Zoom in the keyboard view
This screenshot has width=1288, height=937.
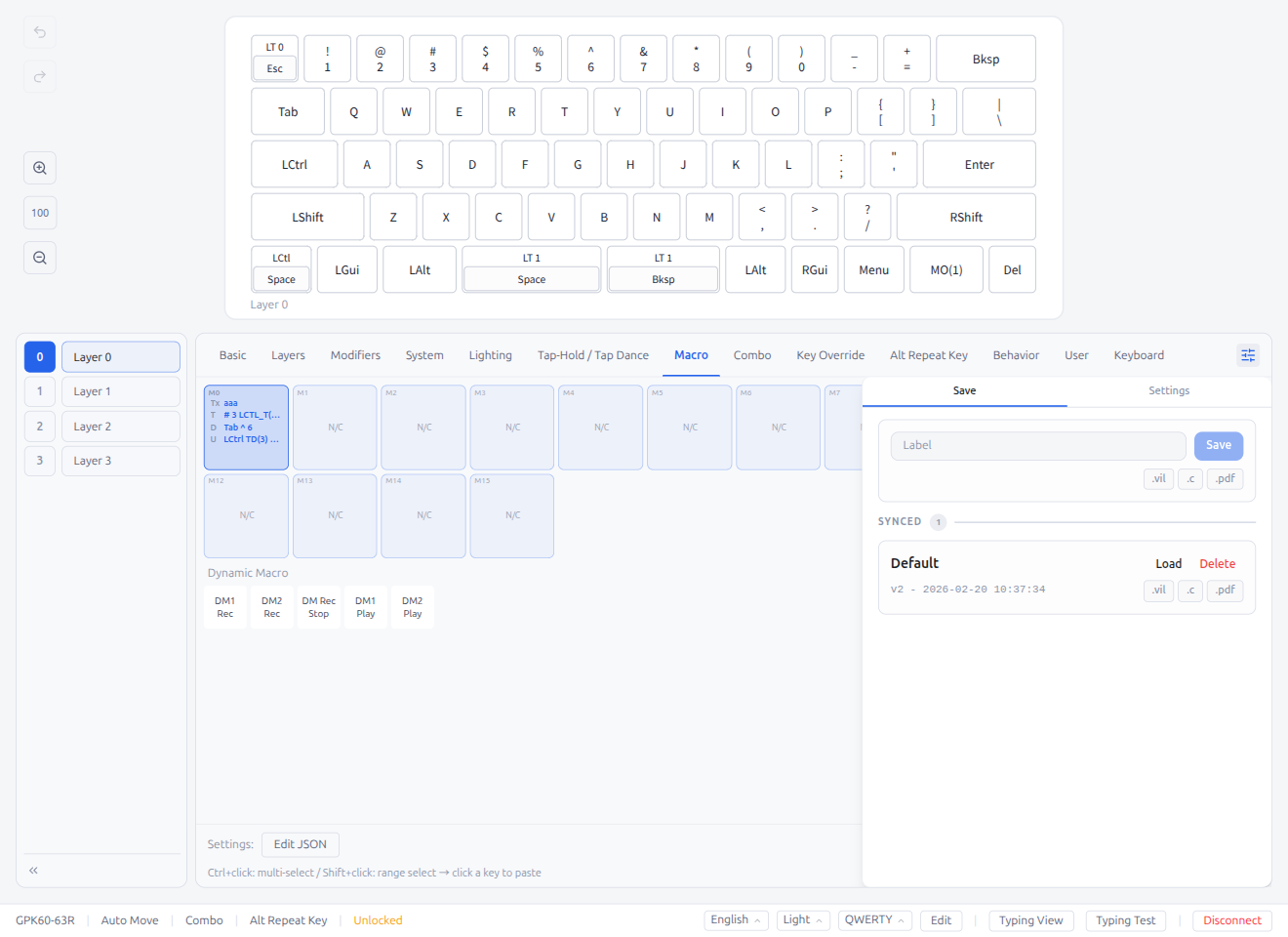[x=40, y=168]
